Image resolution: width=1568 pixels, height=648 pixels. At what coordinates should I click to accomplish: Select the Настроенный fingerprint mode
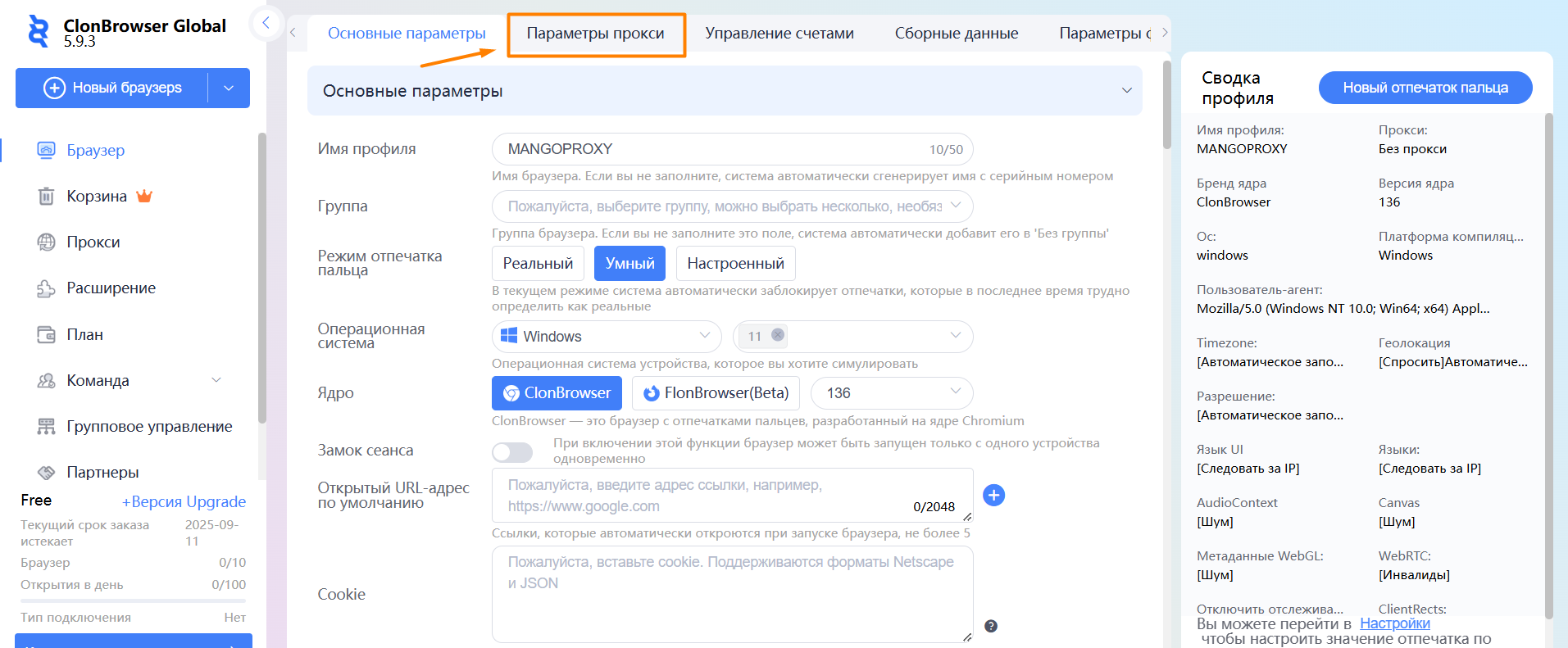(x=735, y=263)
